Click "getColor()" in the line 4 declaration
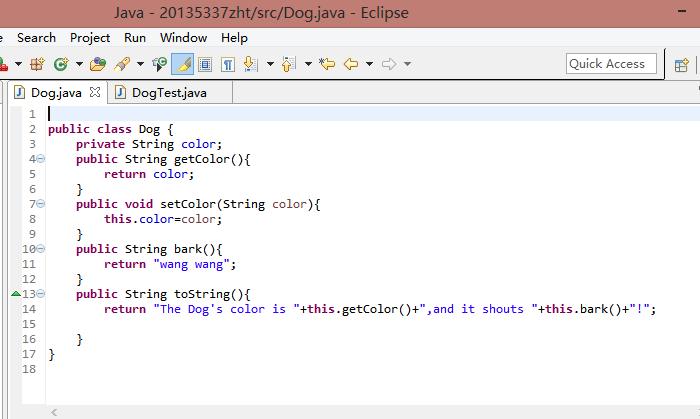The width and height of the screenshot is (700, 419). (x=208, y=159)
